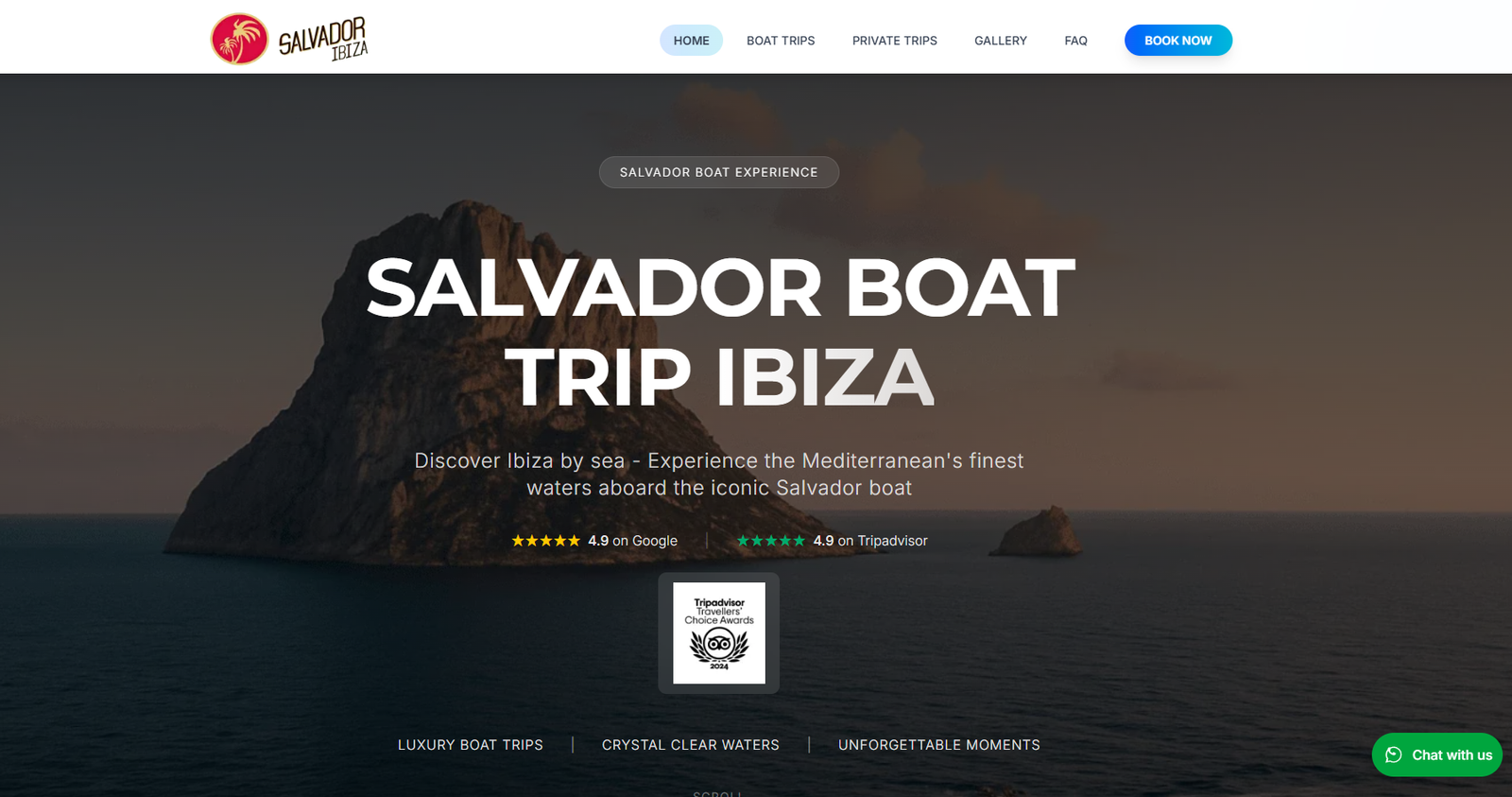Open the Gallery nav link
This screenshot has height=797, width=1512.
pos(1001,41)
